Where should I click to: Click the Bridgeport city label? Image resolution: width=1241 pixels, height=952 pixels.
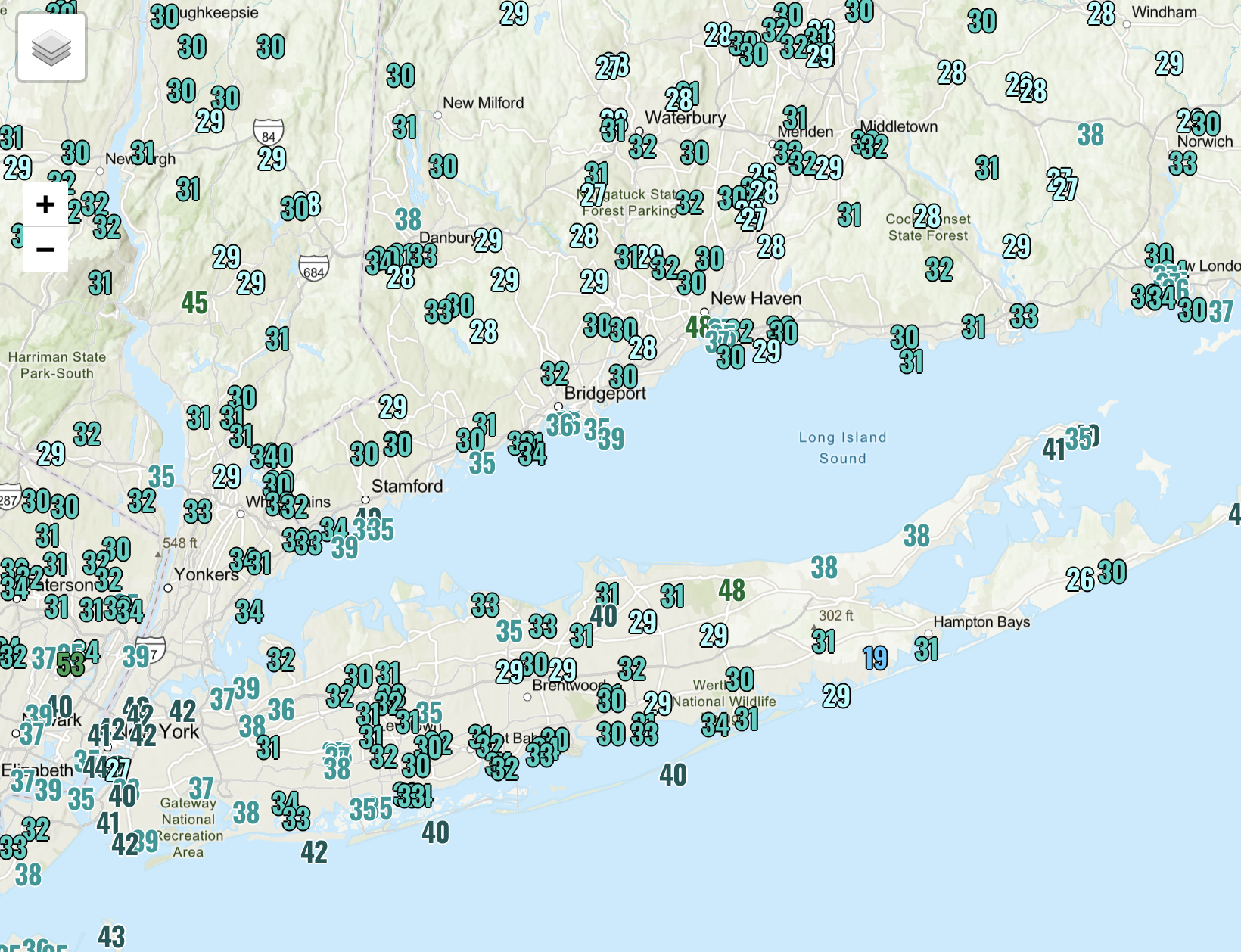[x=605, y=394]
